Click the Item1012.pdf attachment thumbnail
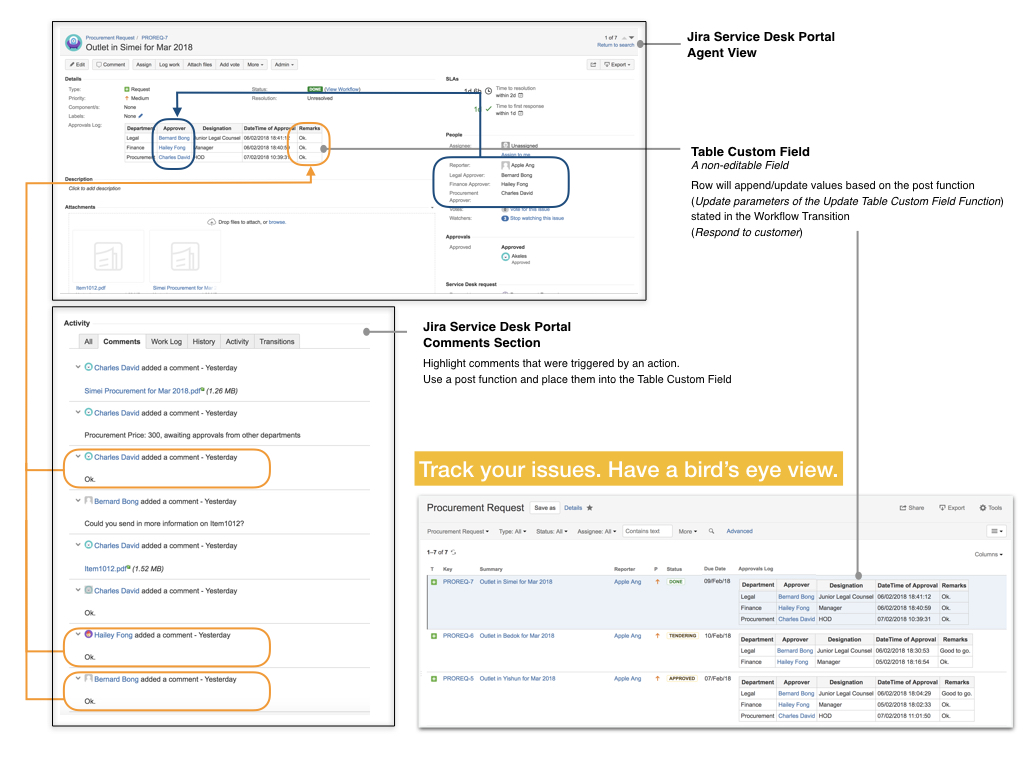Image resolution: width=1024 pixels, height=768 pixels. pyautogui.click(x=107, y=258)
